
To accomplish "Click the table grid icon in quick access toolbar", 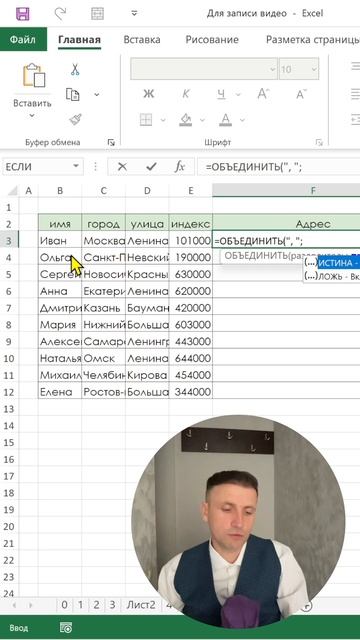I will click(97, 13).
